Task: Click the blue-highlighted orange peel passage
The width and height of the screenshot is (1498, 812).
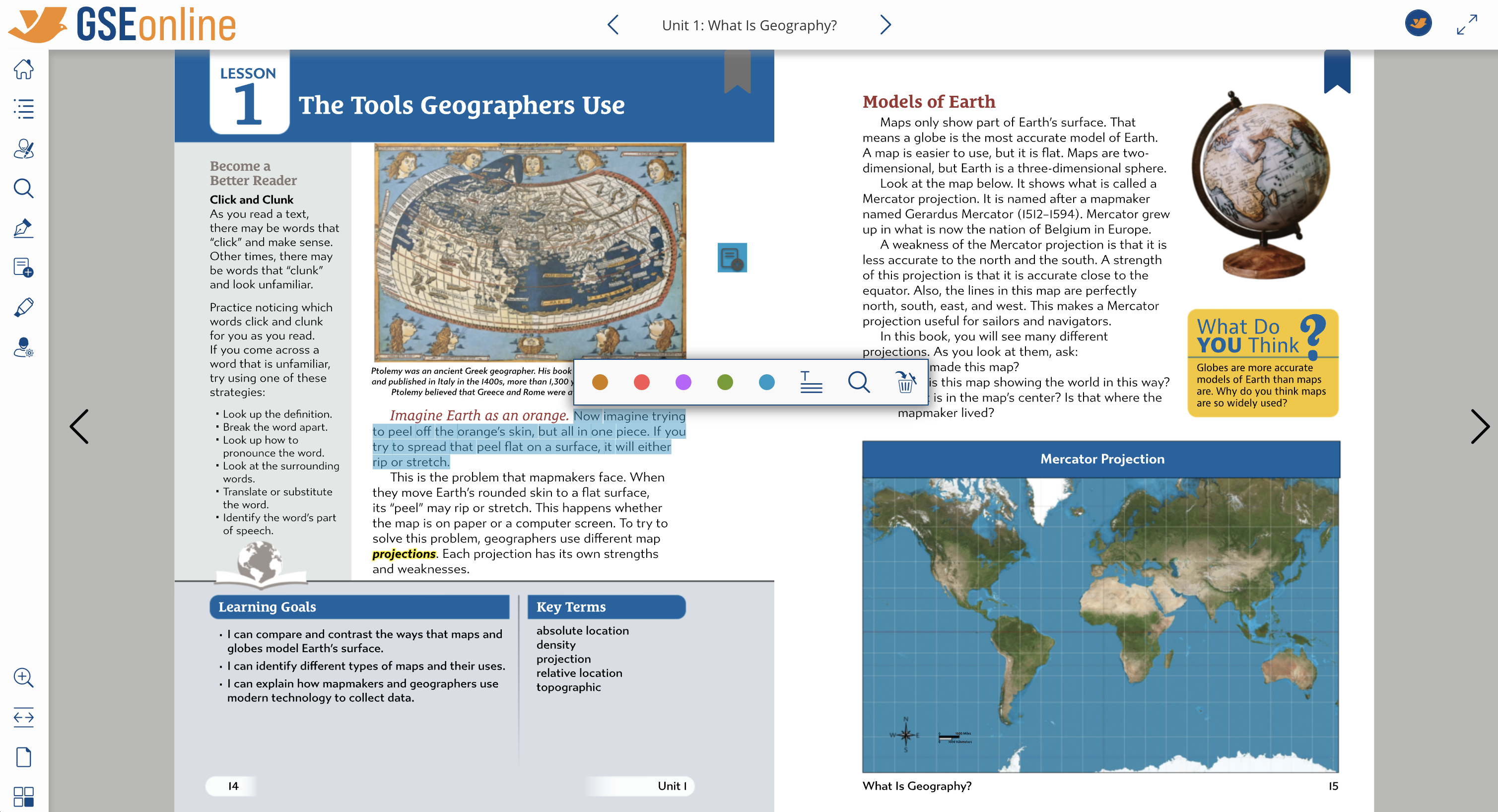Action: point(529,439)
